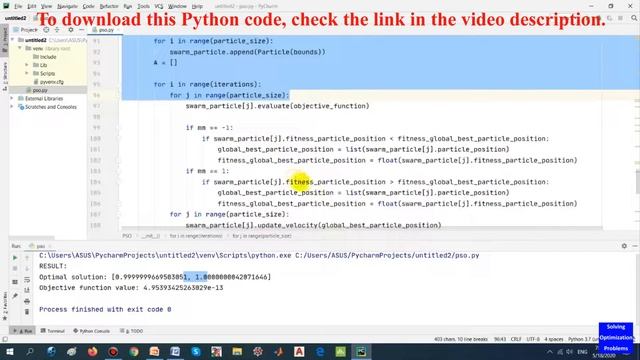
Task: Expand the Scripts folder
Action: click(x=27, y=73)
